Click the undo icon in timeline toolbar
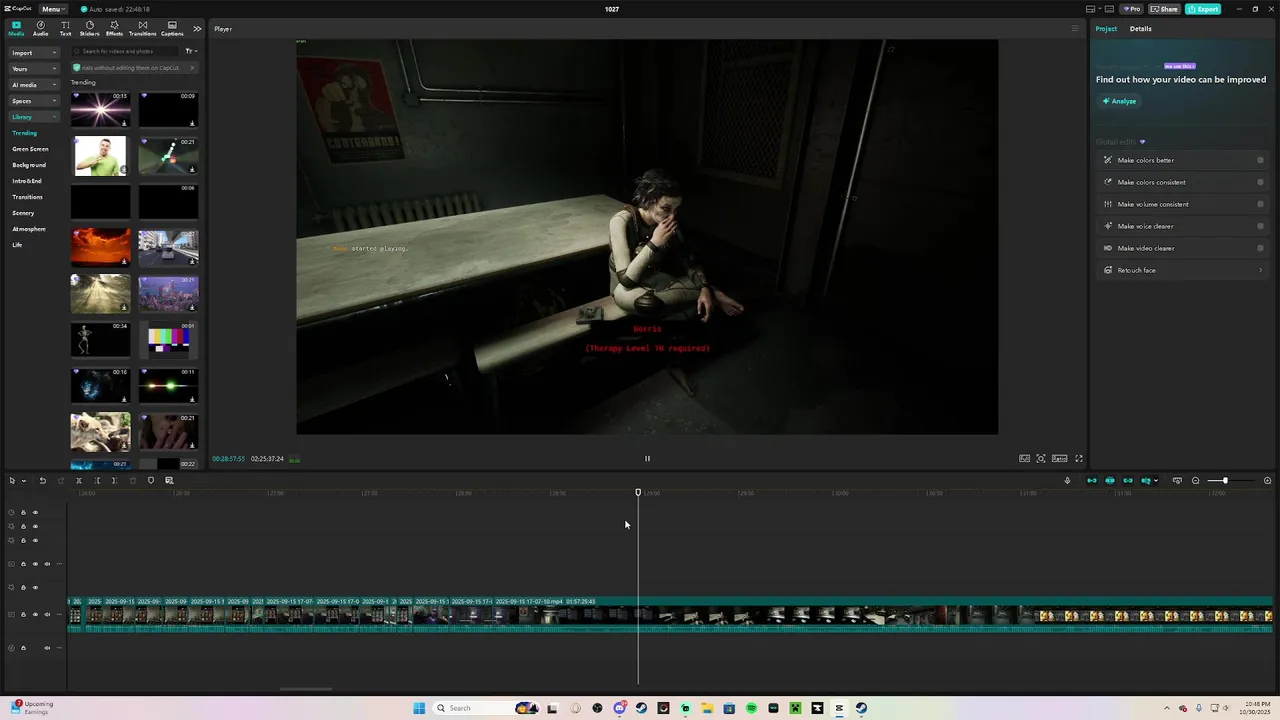 (43, 481)
